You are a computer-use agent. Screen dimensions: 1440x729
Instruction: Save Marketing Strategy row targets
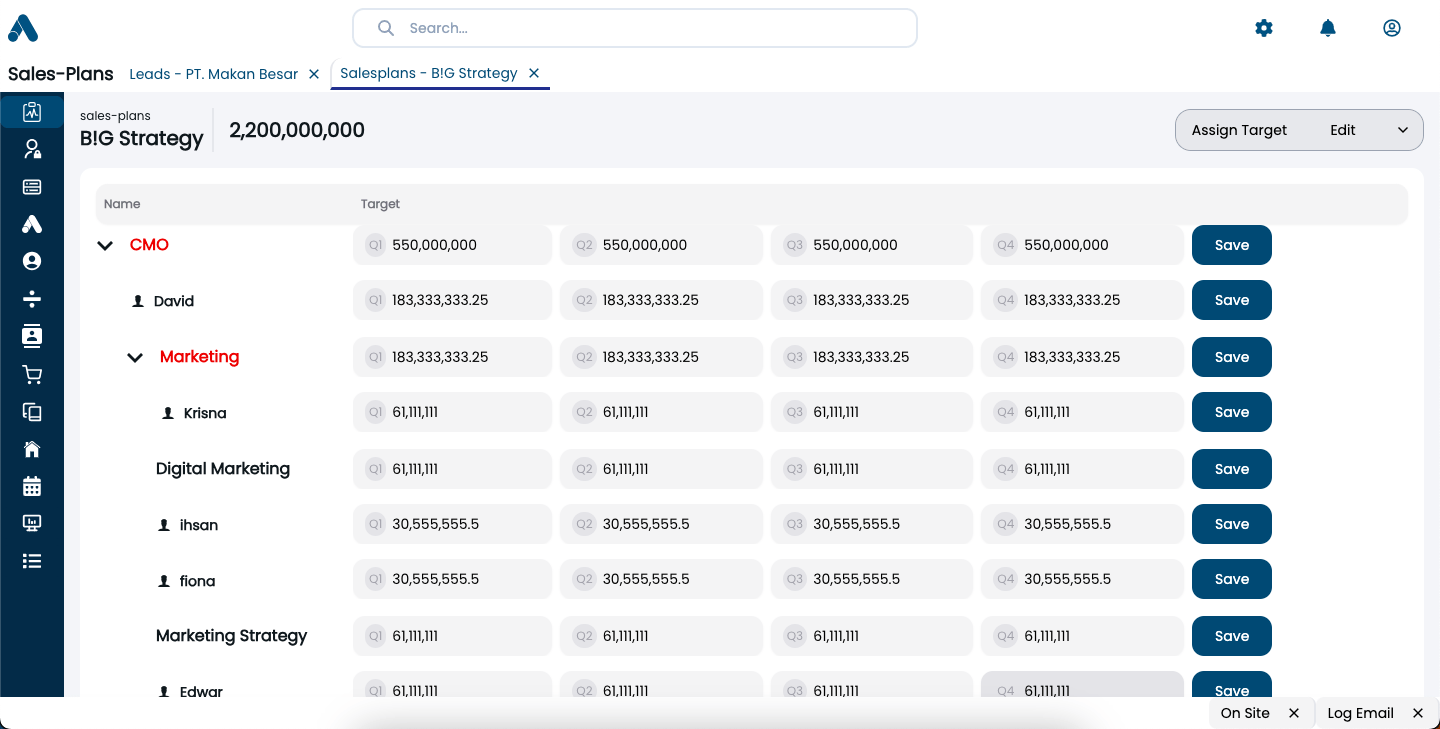[x=1232, y=636]
